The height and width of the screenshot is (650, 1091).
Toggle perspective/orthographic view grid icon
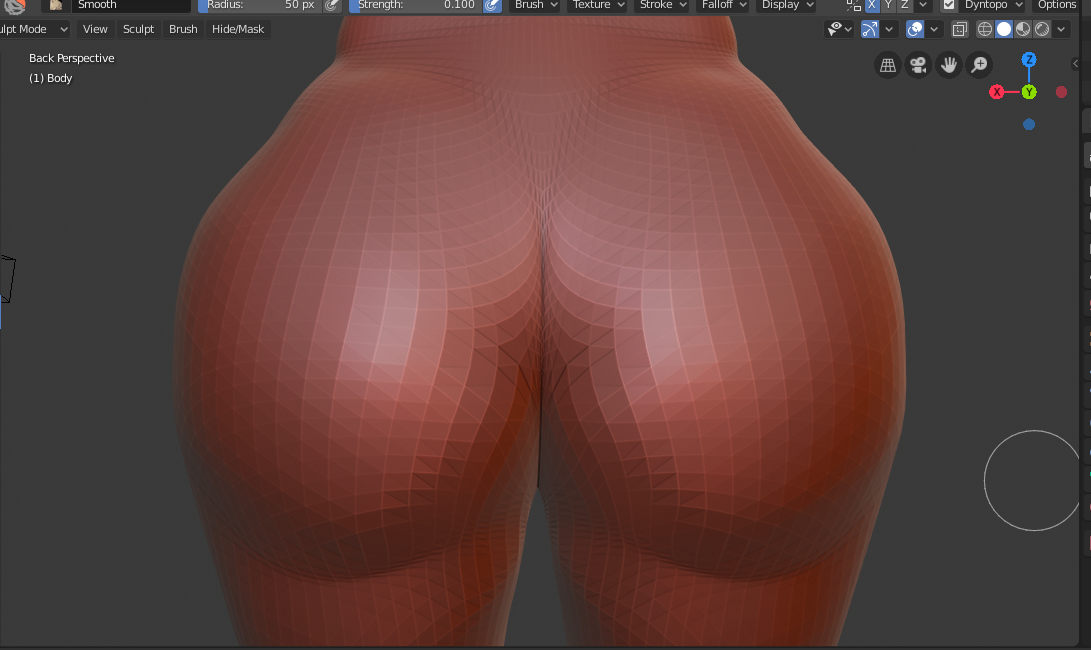coord(887,65)
